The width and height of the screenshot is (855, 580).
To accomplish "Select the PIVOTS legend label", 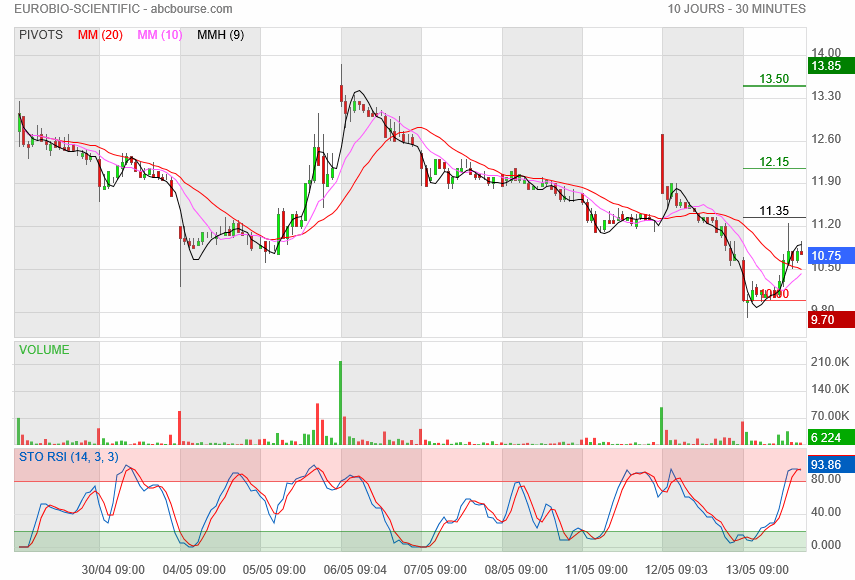I will pyautogui.click(x=41, y=35).
